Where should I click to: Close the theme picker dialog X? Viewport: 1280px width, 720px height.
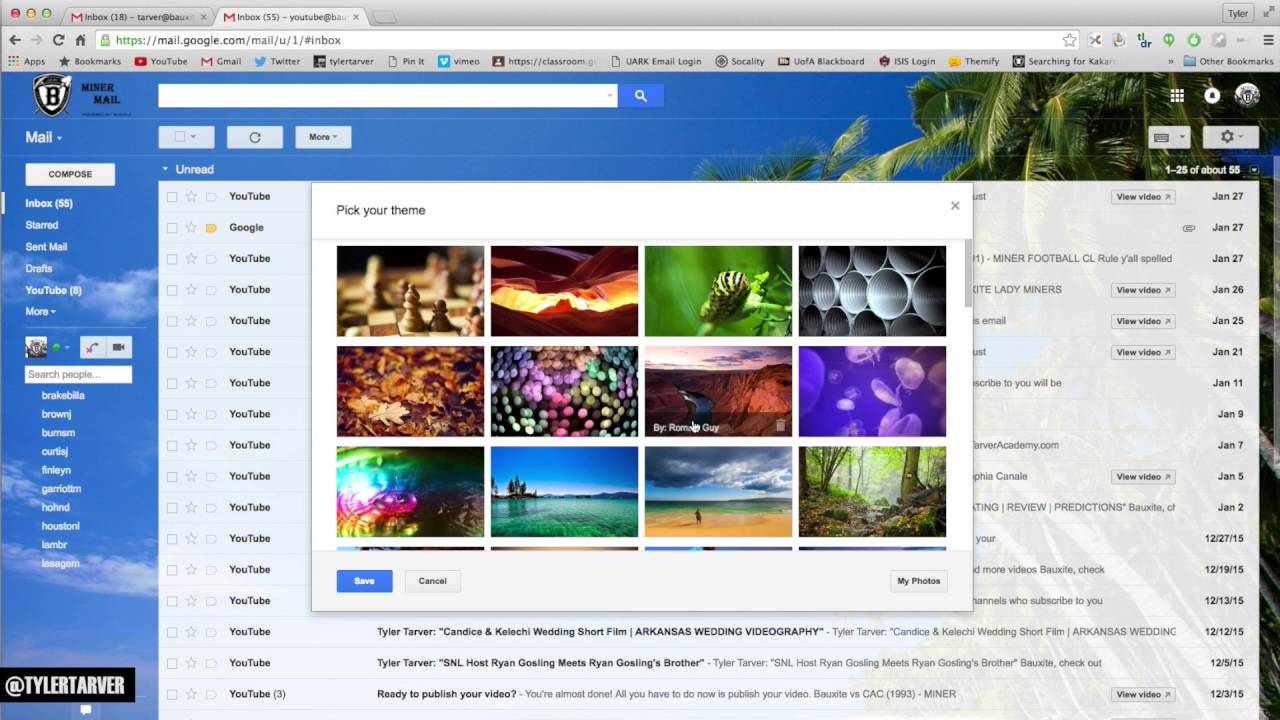955,206
